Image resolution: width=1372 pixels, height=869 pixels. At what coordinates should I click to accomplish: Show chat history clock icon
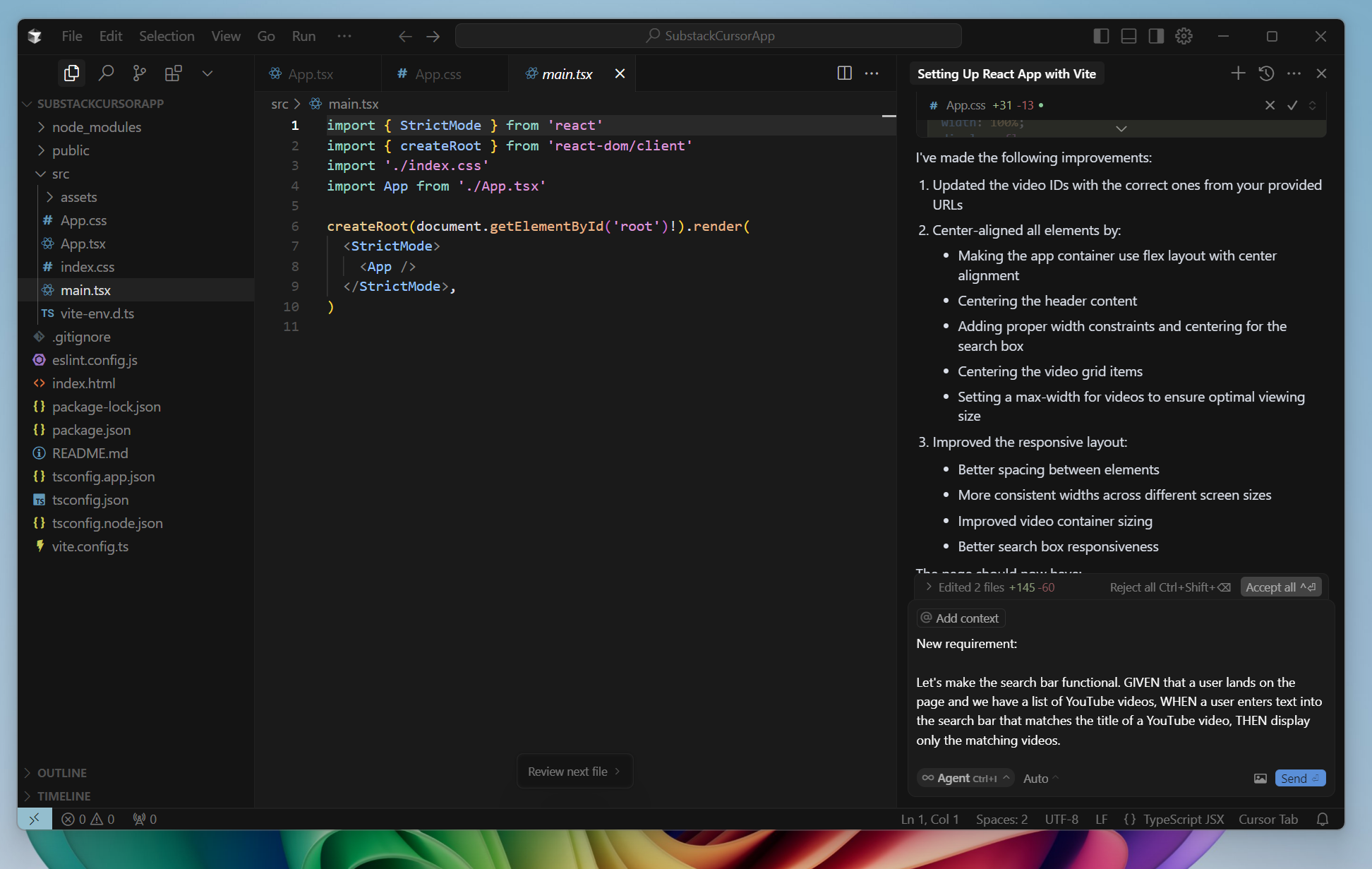coord(1266,73)
